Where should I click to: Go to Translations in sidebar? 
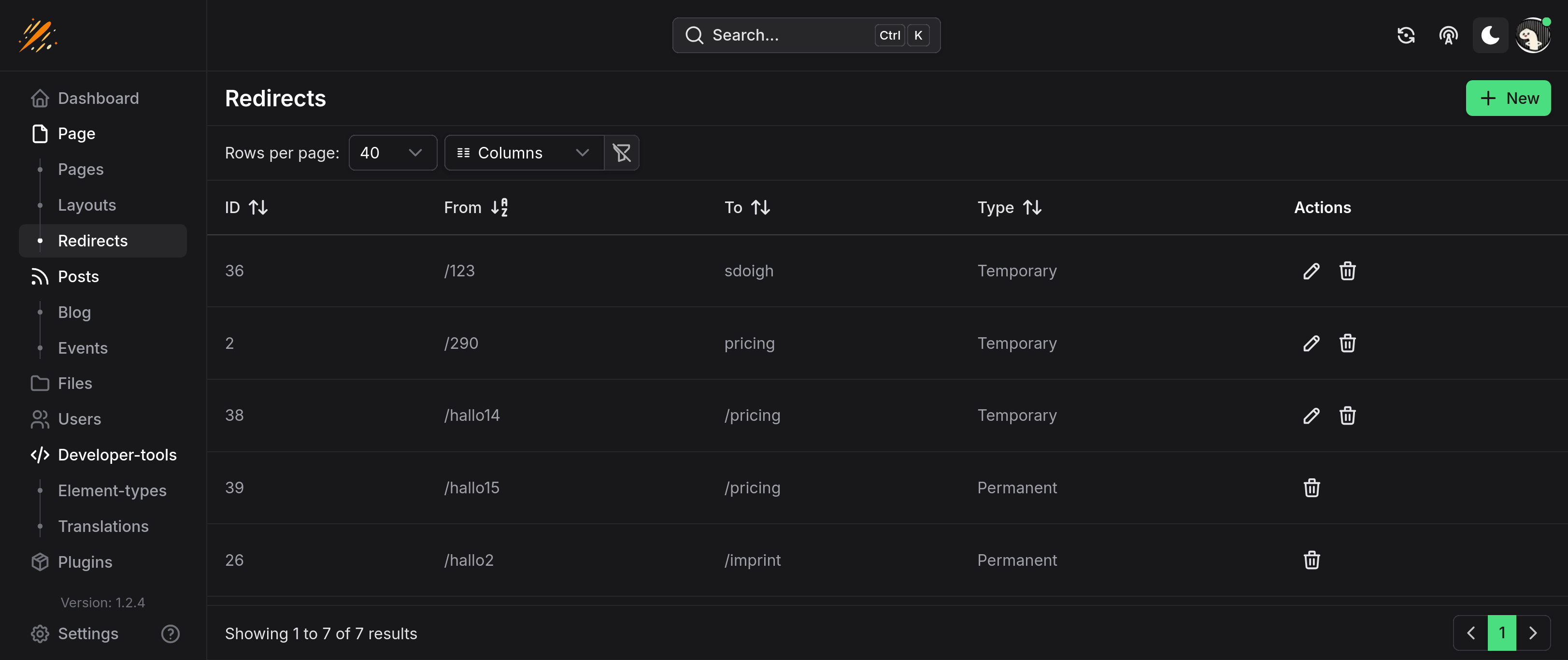(103, 526)
